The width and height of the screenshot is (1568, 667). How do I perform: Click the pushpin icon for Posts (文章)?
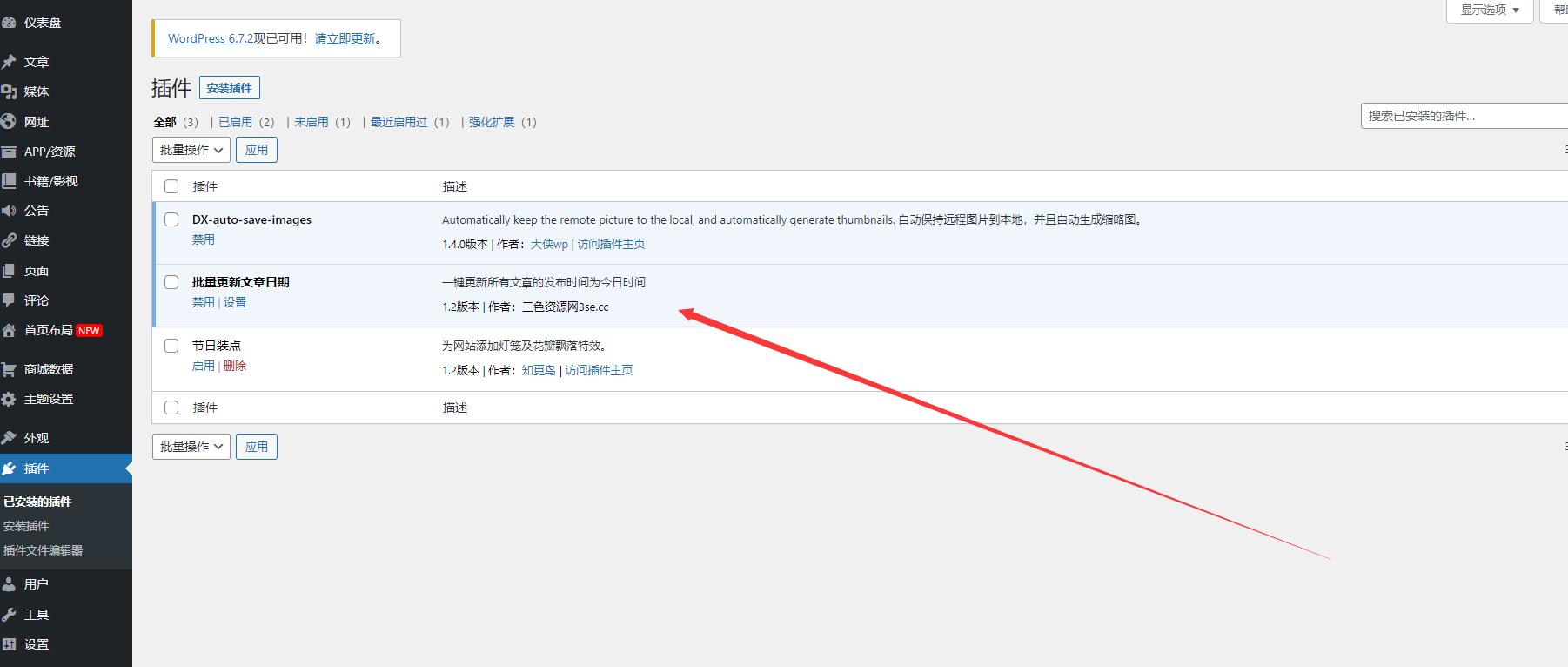[9, 62]
